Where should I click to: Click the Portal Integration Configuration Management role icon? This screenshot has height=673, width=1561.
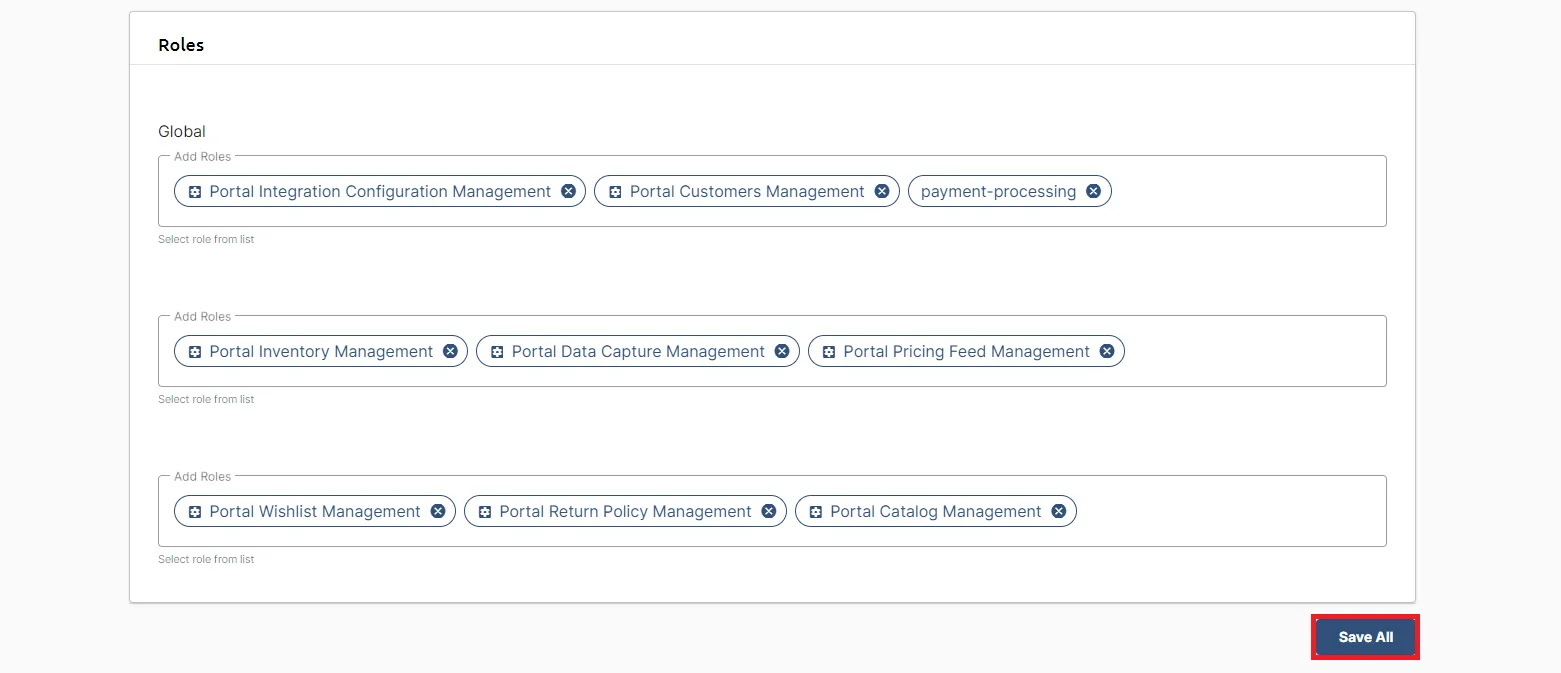click(x=195, y=191)
